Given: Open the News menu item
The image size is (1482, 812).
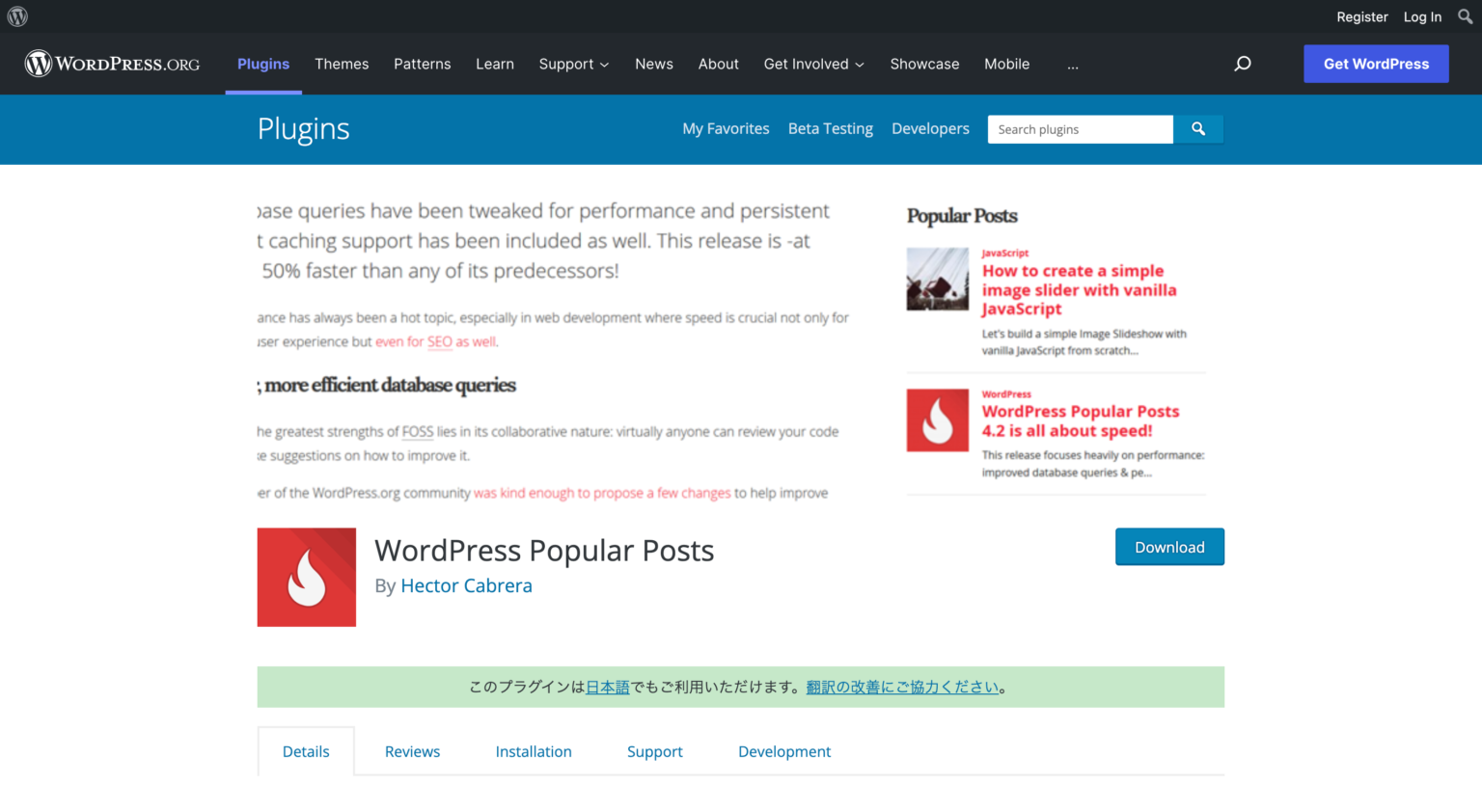Looking at the screenshot, I should coord(654,64).
